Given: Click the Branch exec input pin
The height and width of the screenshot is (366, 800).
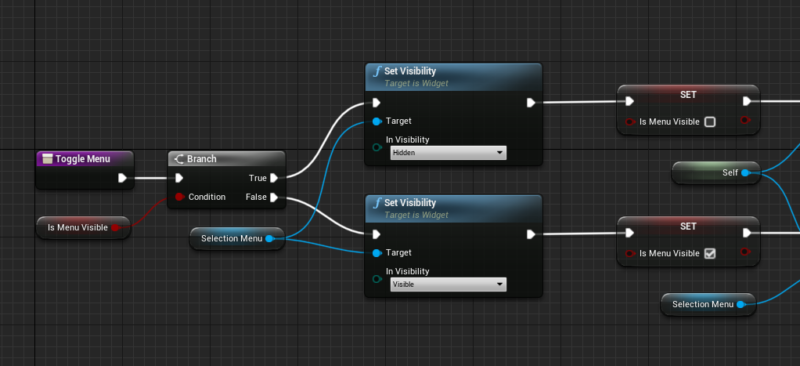Looking at the screenshot, I should pyautogui.click(x=179, y=178).
